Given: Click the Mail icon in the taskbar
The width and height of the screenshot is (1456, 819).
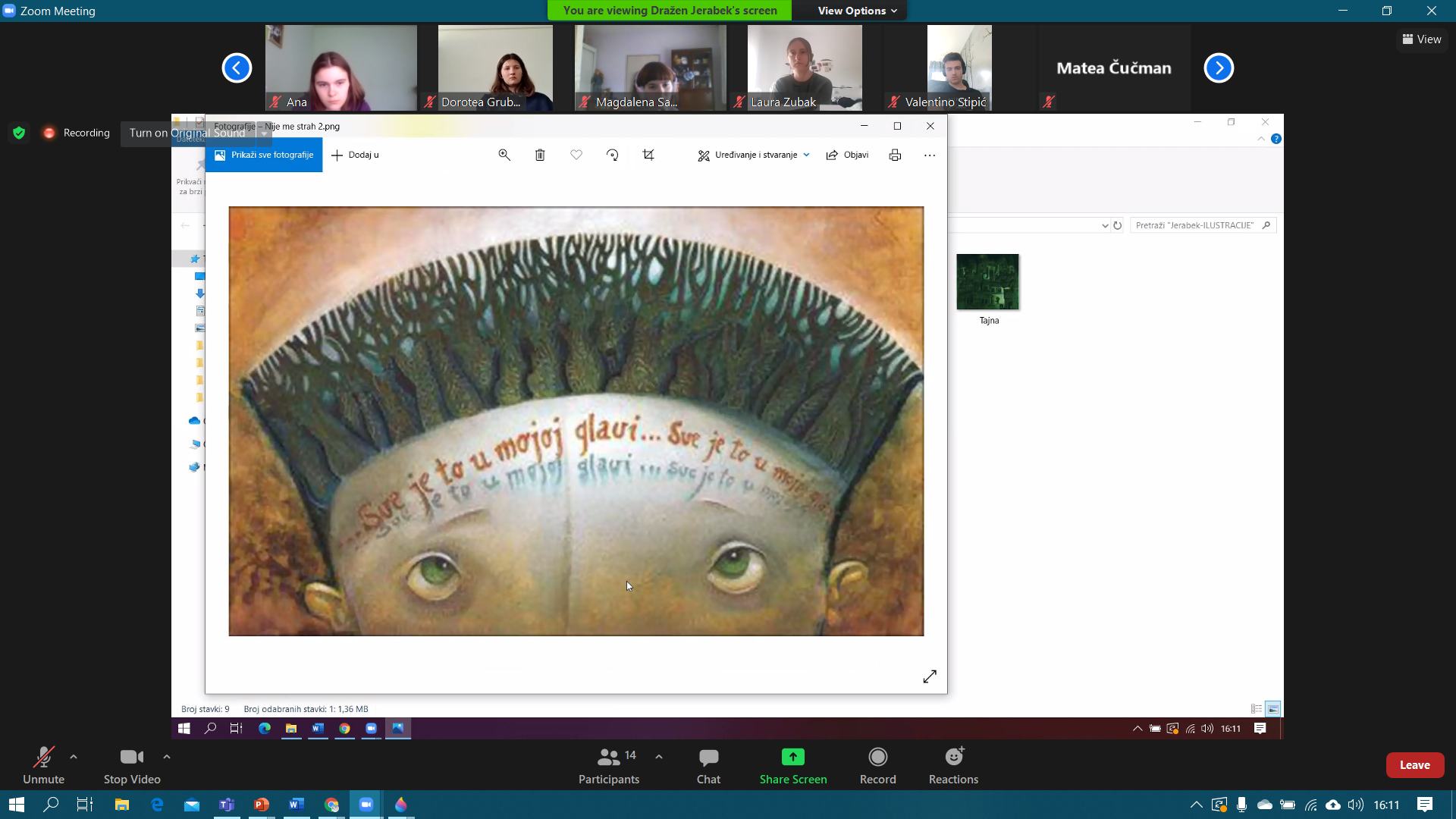Looking at the screenshot, I should pos(192,805).
